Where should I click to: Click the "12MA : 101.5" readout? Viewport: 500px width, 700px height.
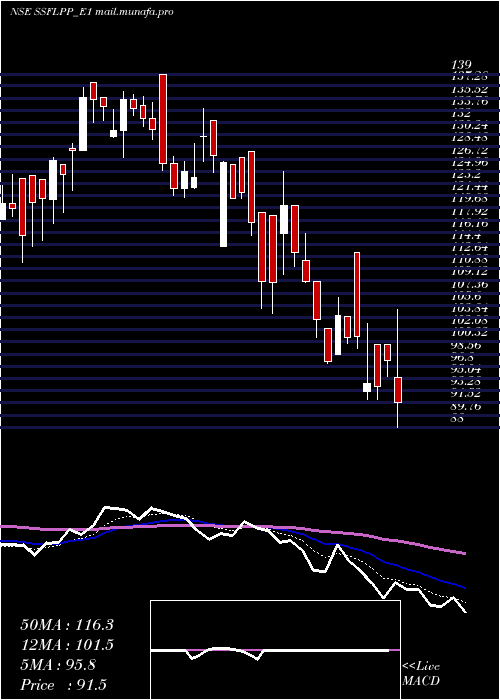tap(67, 646)
